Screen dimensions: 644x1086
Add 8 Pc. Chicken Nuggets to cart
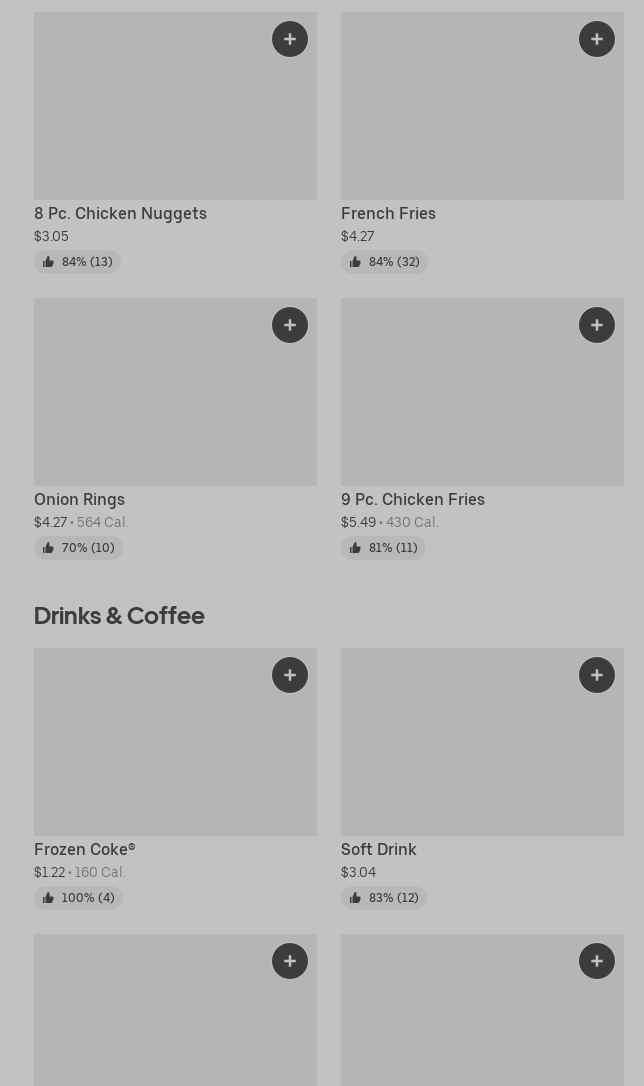(x=290, y=39)
